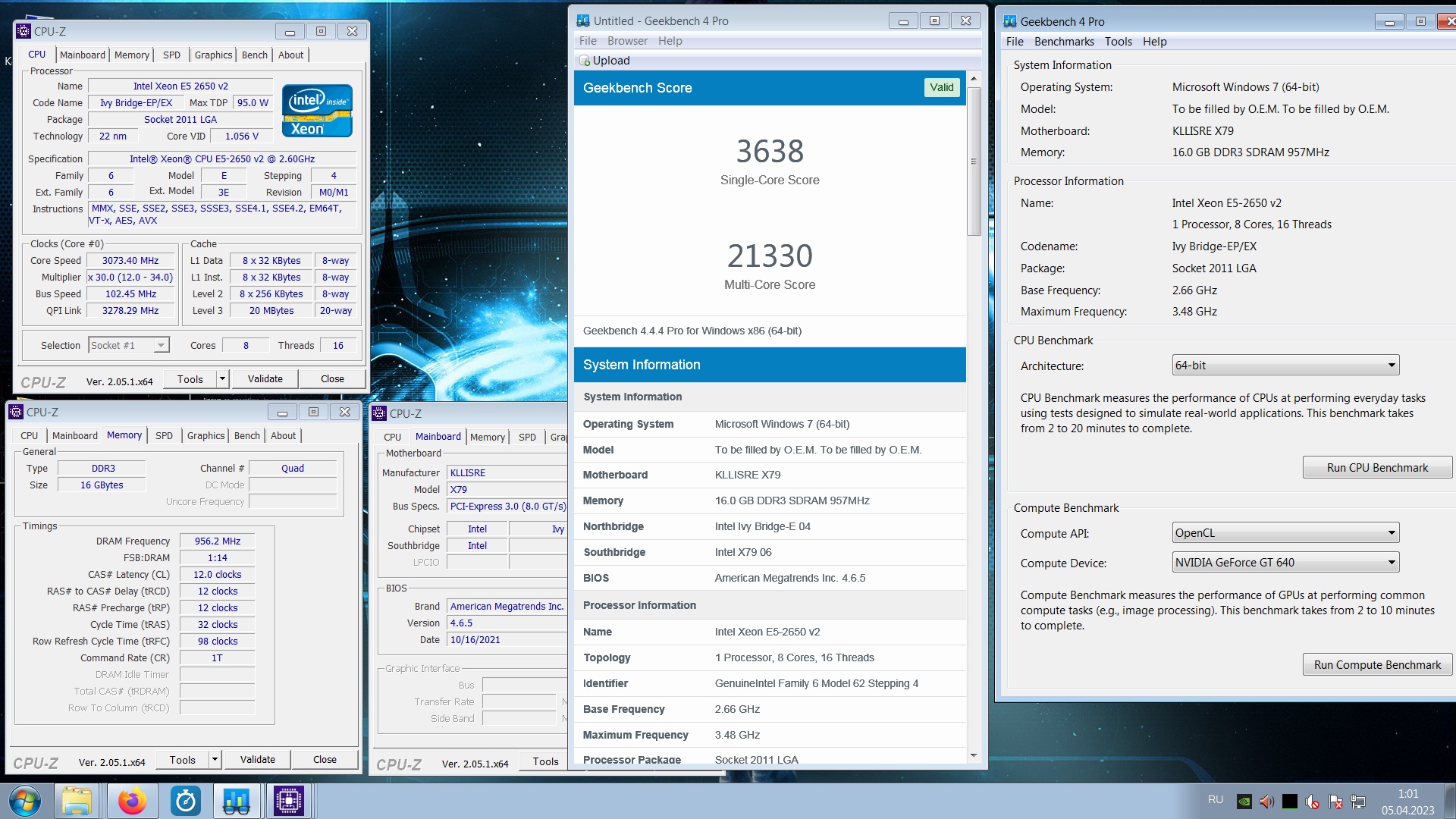Click Close button in Memory CPU-Z window
The image size is (1456, 819).
(x=325, y=759)
